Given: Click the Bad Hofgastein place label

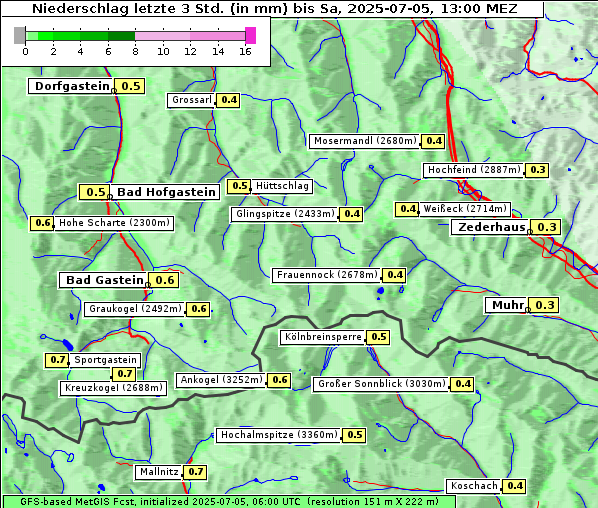Looking at the screenshot, I should click(x=166, y=192).
